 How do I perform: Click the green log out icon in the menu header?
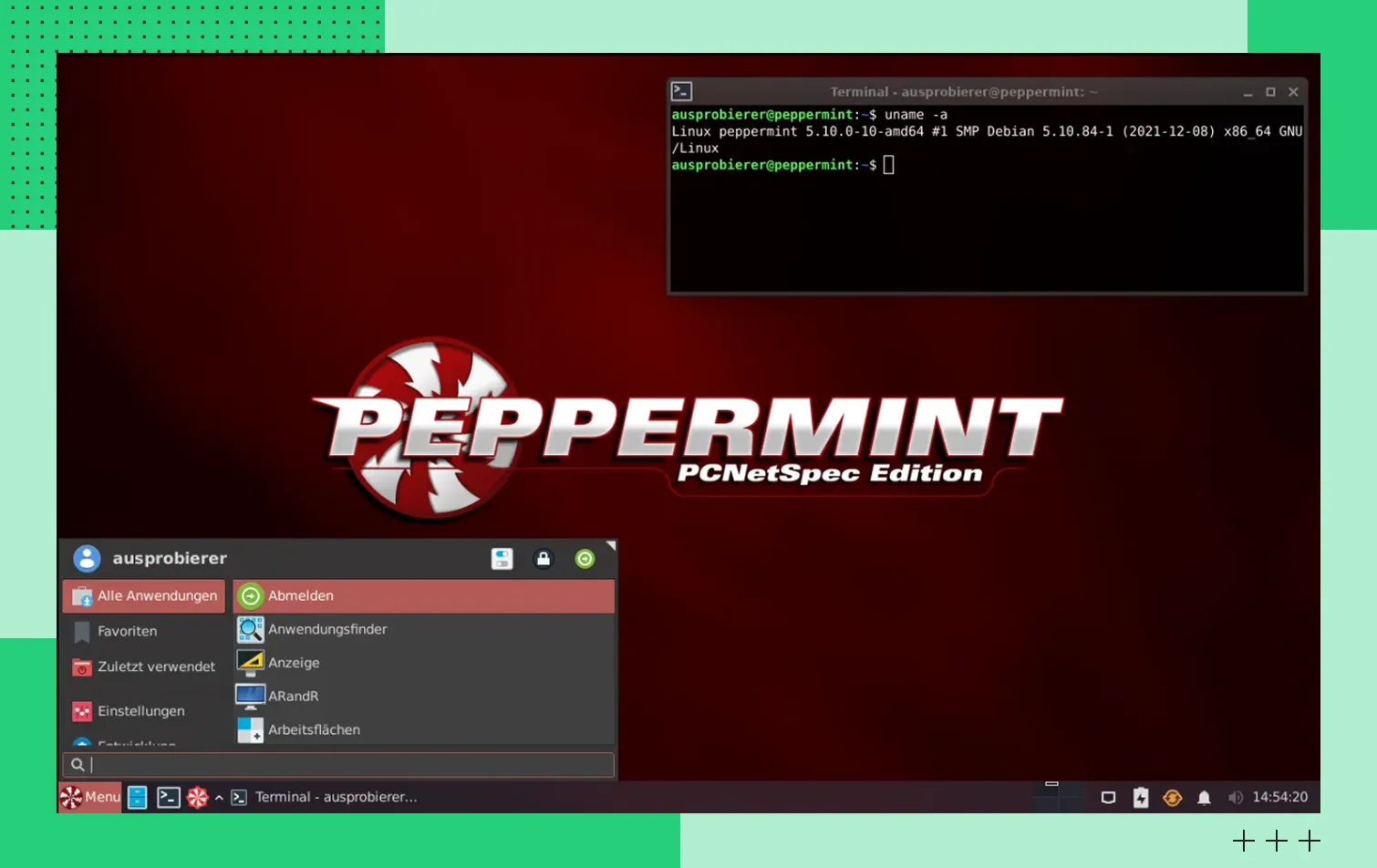585,559
